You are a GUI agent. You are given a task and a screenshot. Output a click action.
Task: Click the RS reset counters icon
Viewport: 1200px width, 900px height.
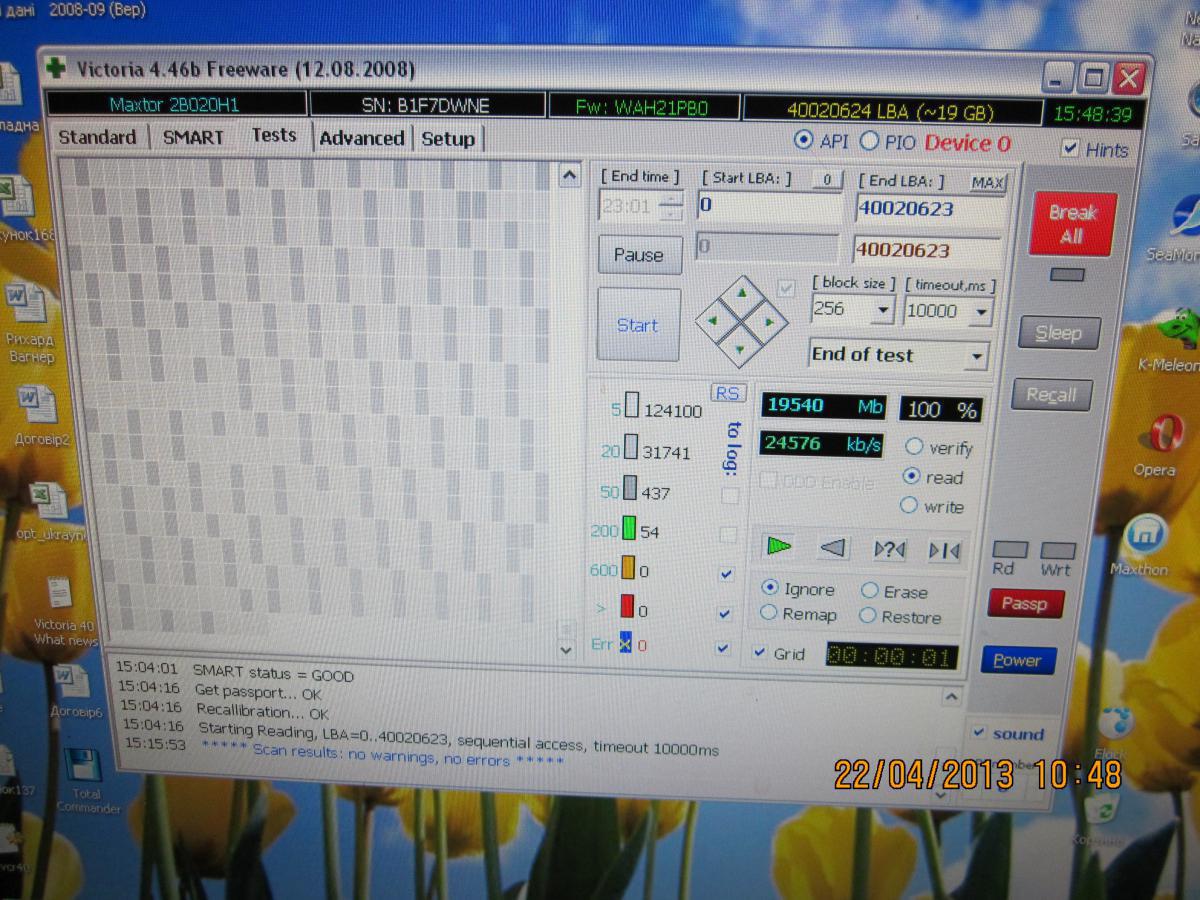726,393
